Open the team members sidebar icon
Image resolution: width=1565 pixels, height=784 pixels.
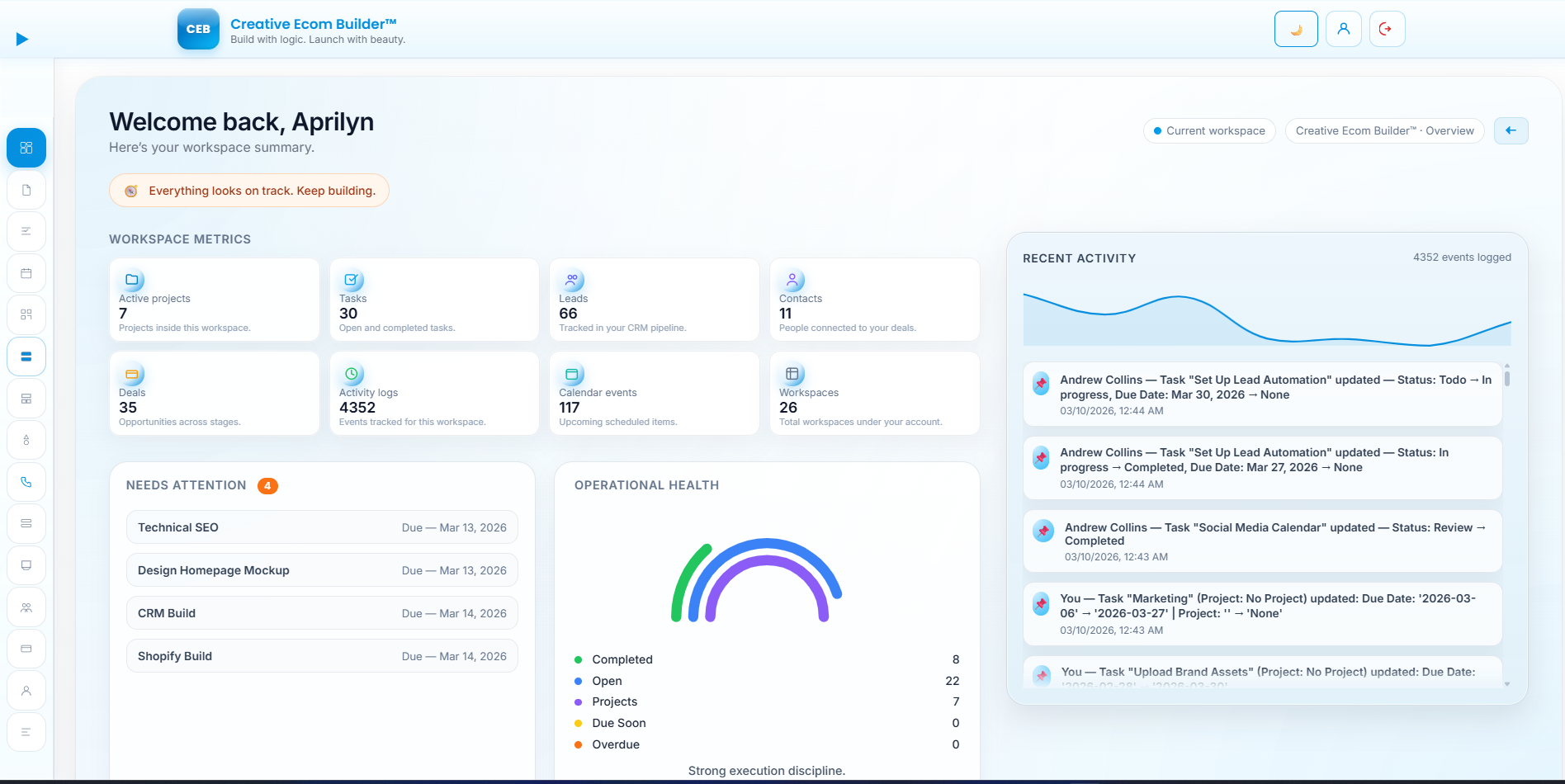26,607
